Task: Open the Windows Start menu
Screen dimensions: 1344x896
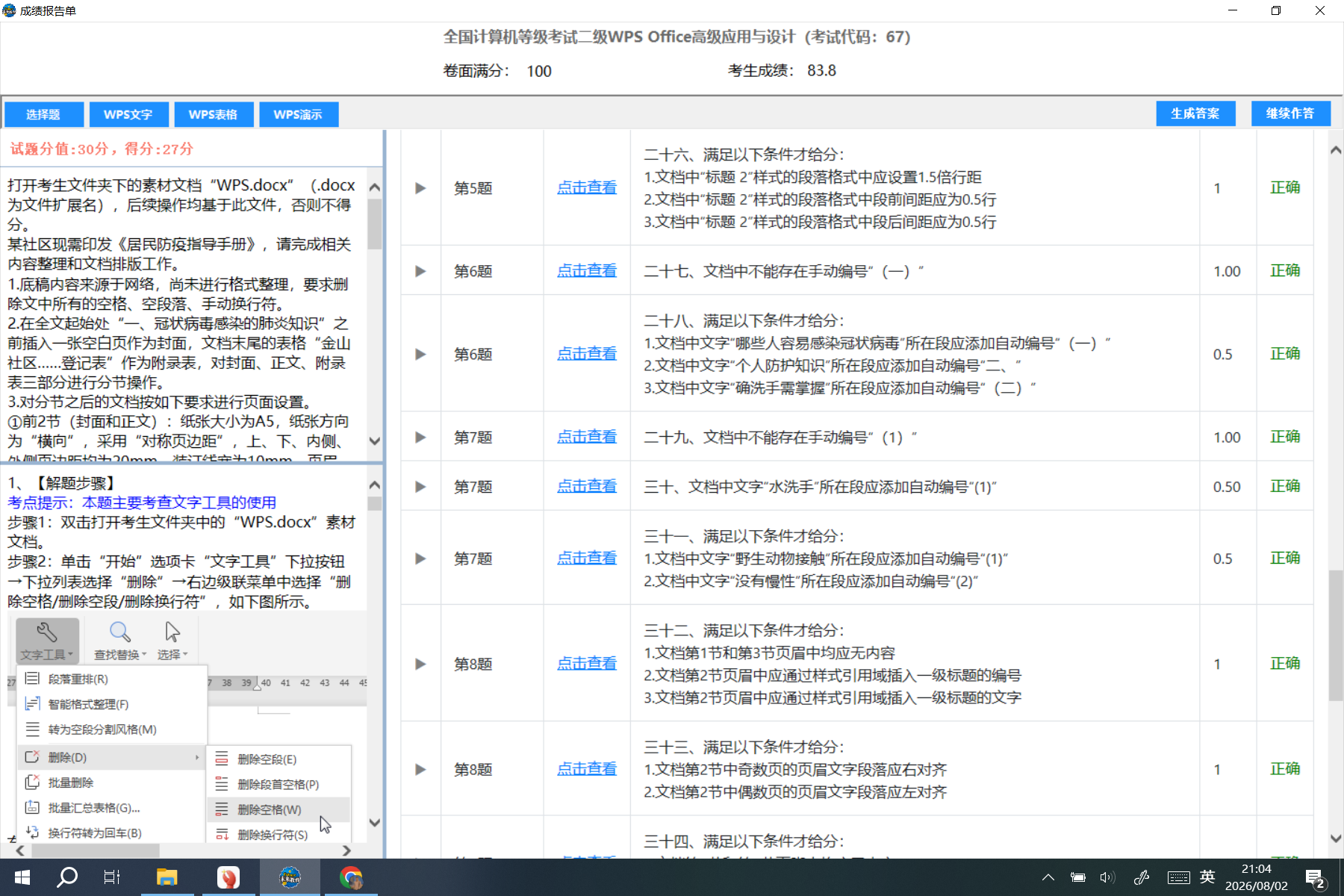Action: coord(22,877)
